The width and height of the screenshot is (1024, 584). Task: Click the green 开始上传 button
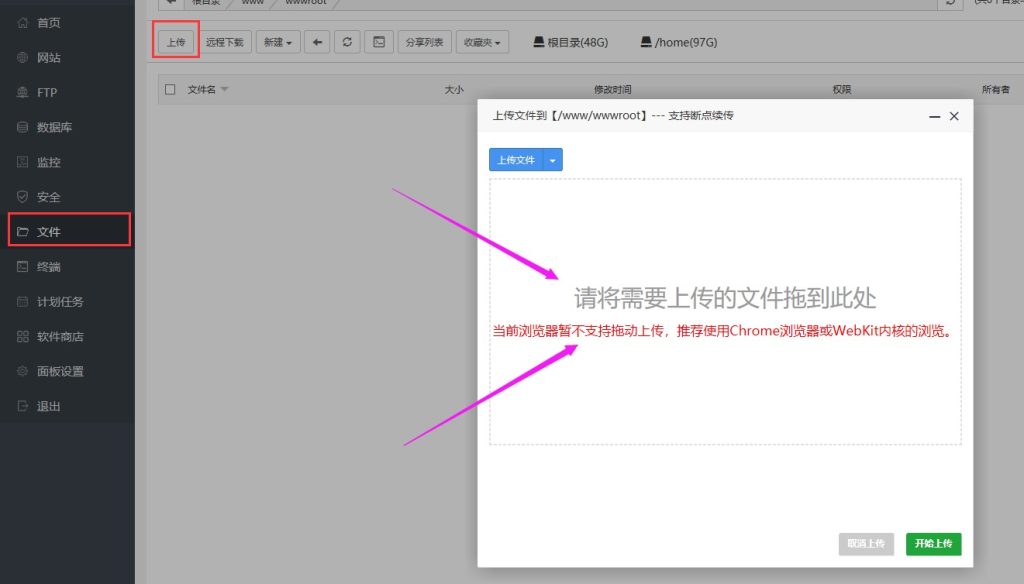pos(933,544)
